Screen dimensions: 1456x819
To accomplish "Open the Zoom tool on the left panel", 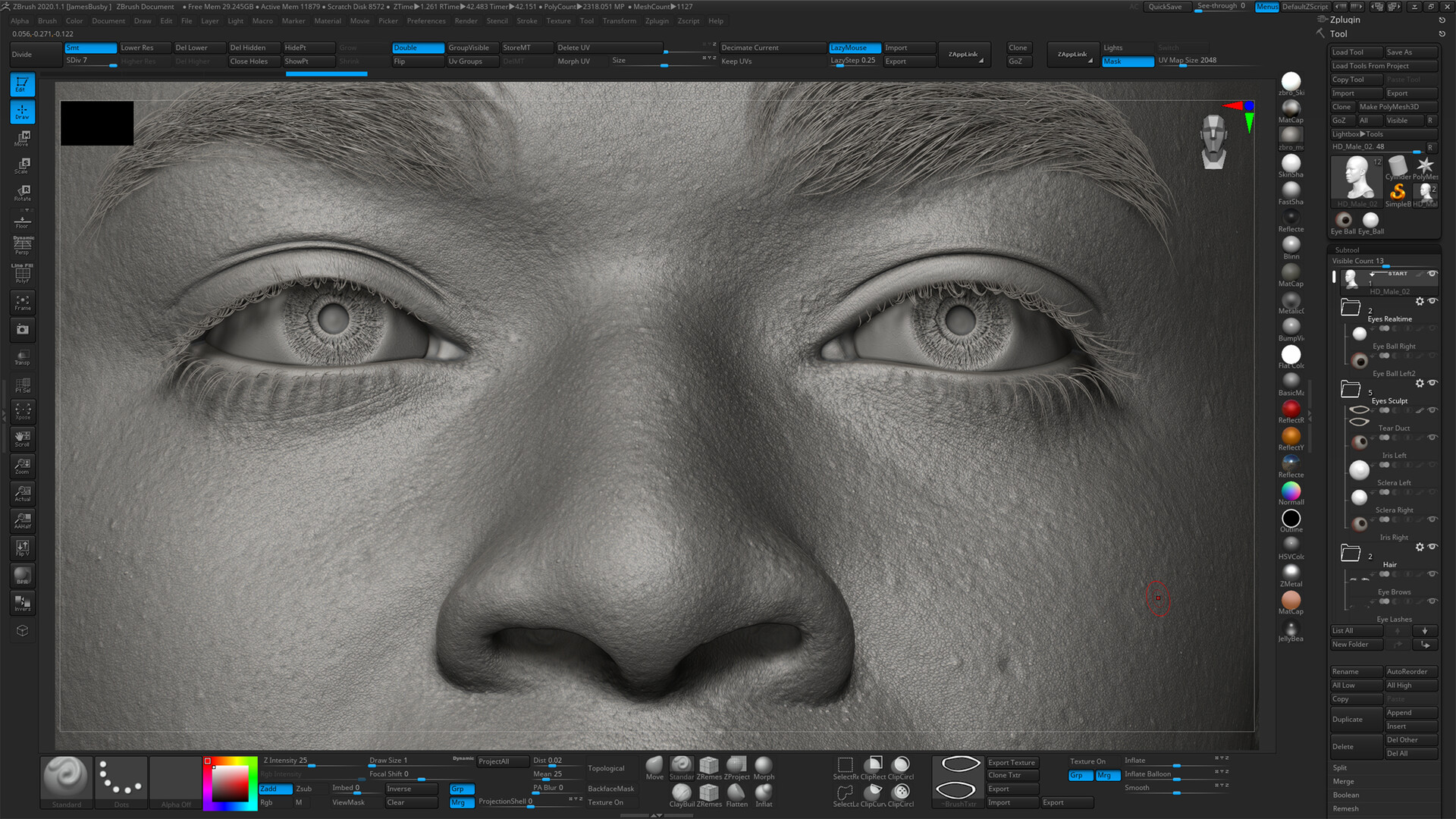I will pyautogui.click(x=22, y=466).
